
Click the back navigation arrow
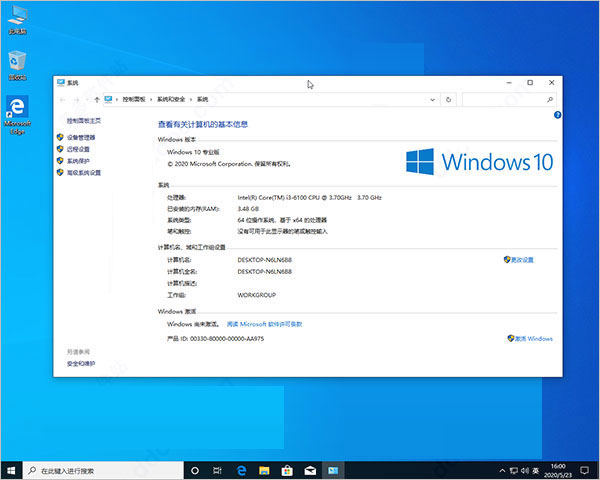coord(63,100)
